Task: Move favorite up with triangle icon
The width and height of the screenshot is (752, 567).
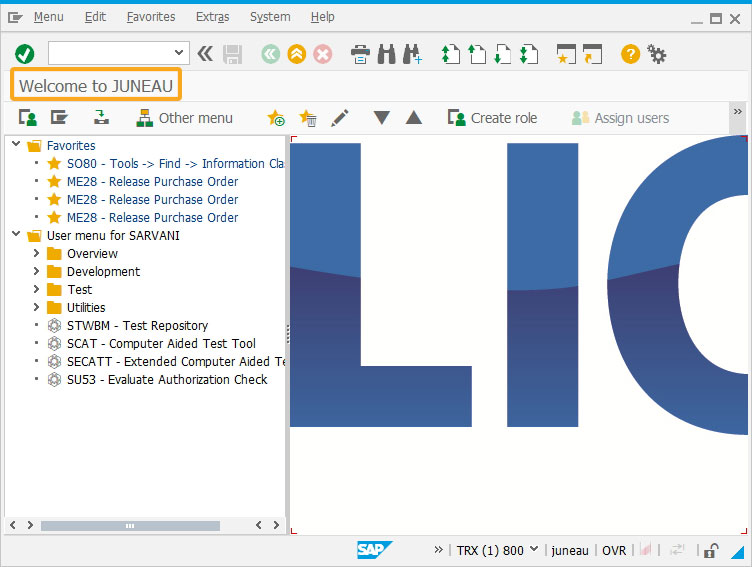Action: click(x=414, y=118)
